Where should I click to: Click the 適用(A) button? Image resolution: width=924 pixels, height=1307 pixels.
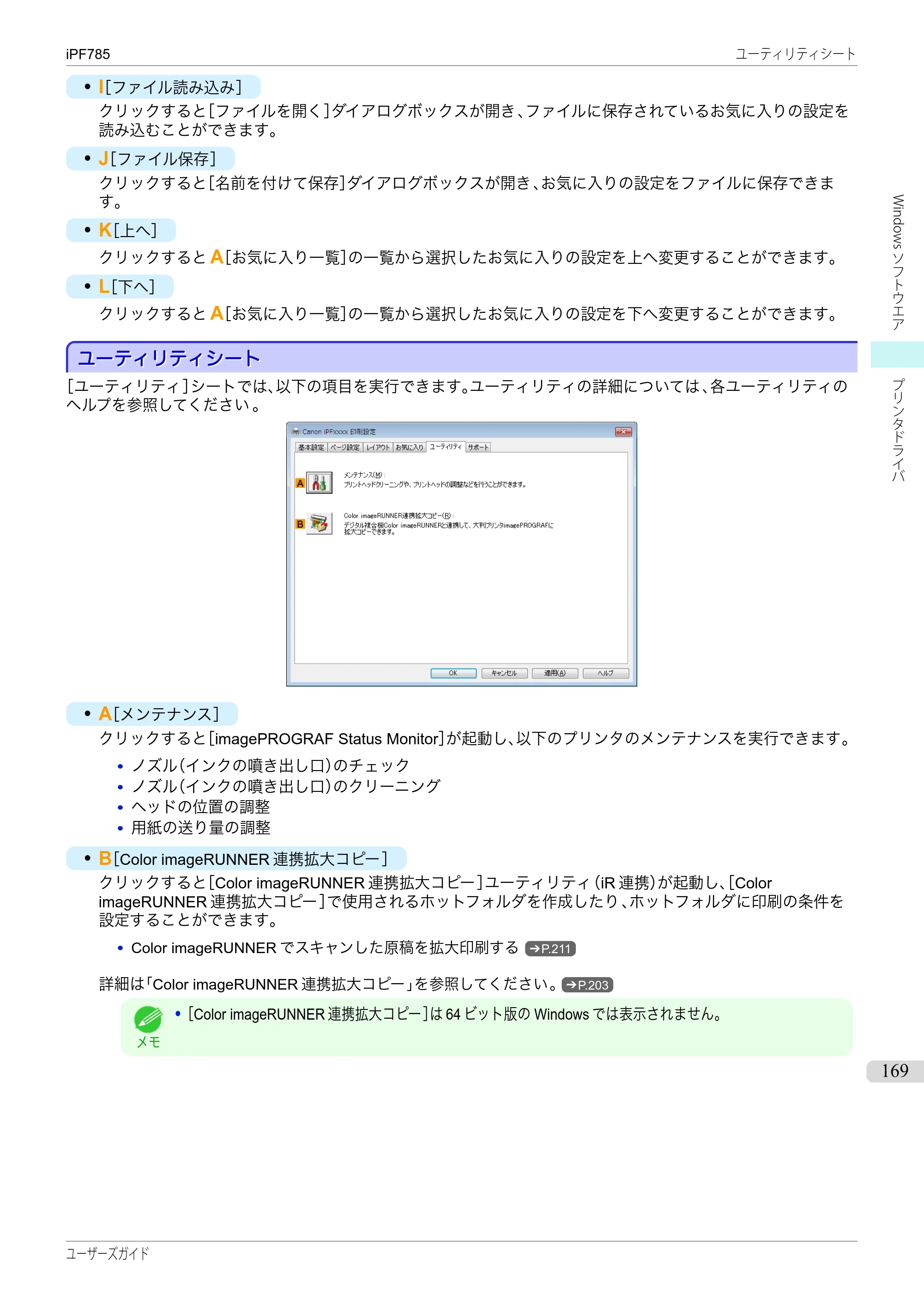555,673
